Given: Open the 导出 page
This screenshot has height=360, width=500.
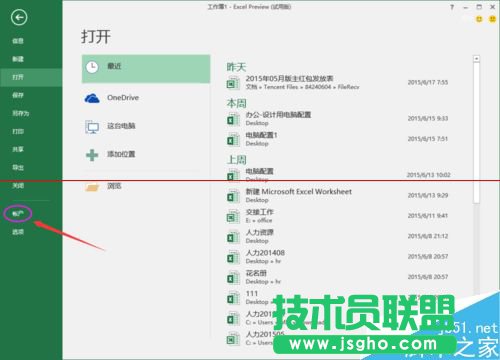Looking at the screenshot, I should [18, 167].
